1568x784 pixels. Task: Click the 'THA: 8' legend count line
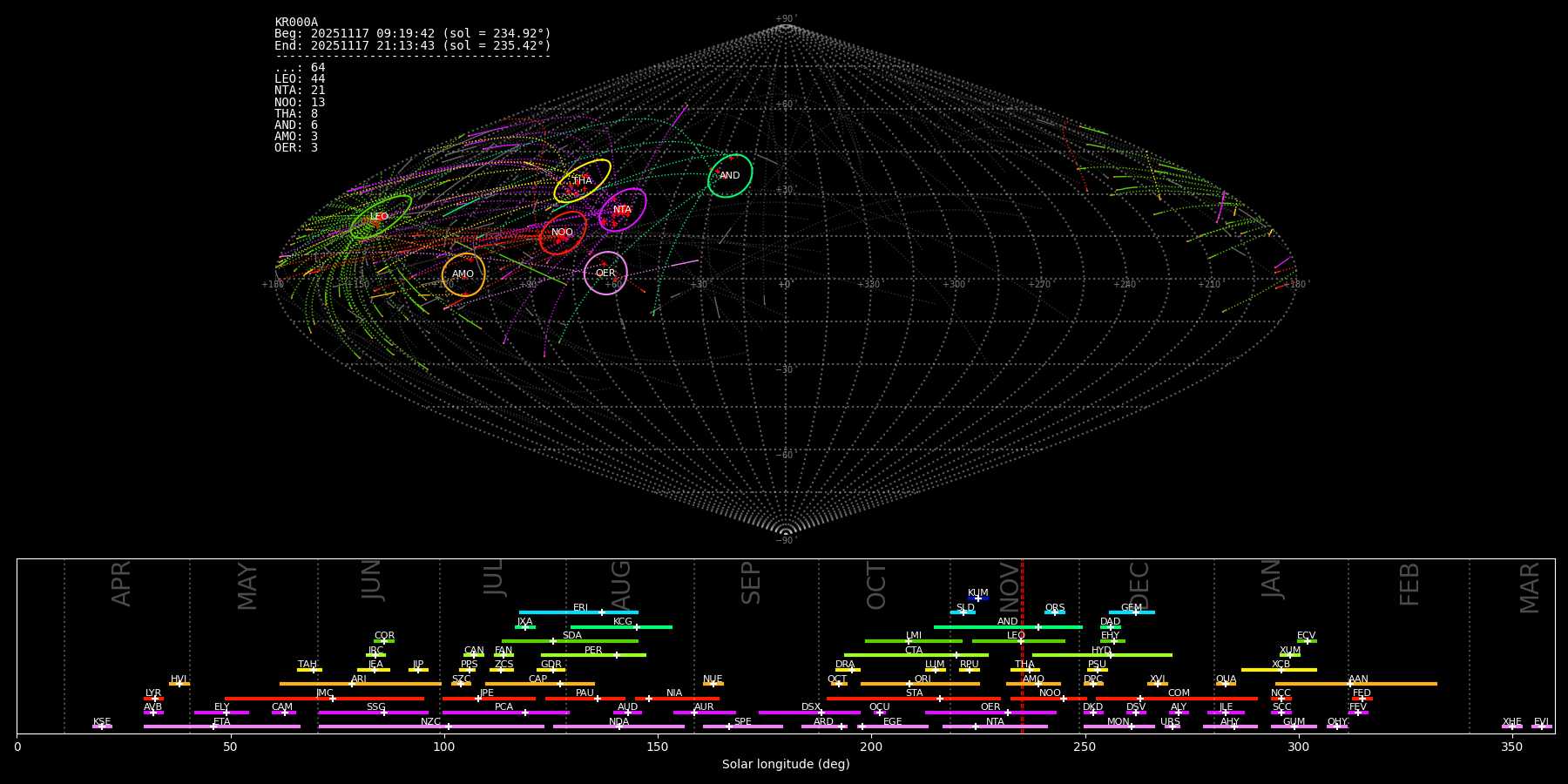(296, 114)
